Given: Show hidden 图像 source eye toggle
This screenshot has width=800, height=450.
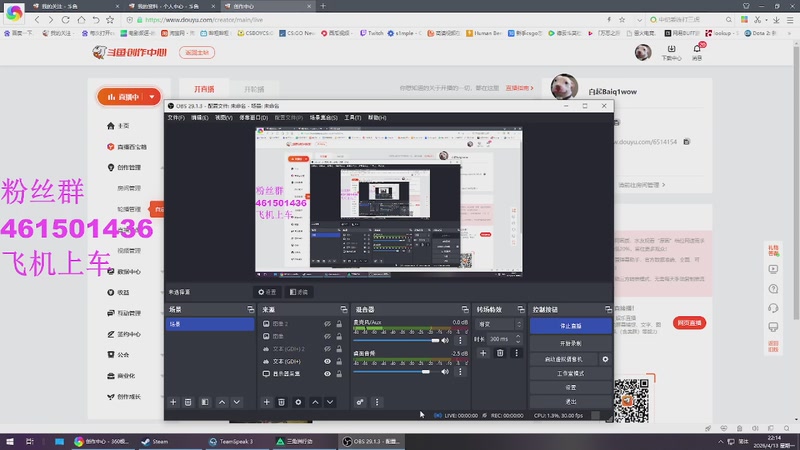Looking at the screenshot, I should click(327, 336).
